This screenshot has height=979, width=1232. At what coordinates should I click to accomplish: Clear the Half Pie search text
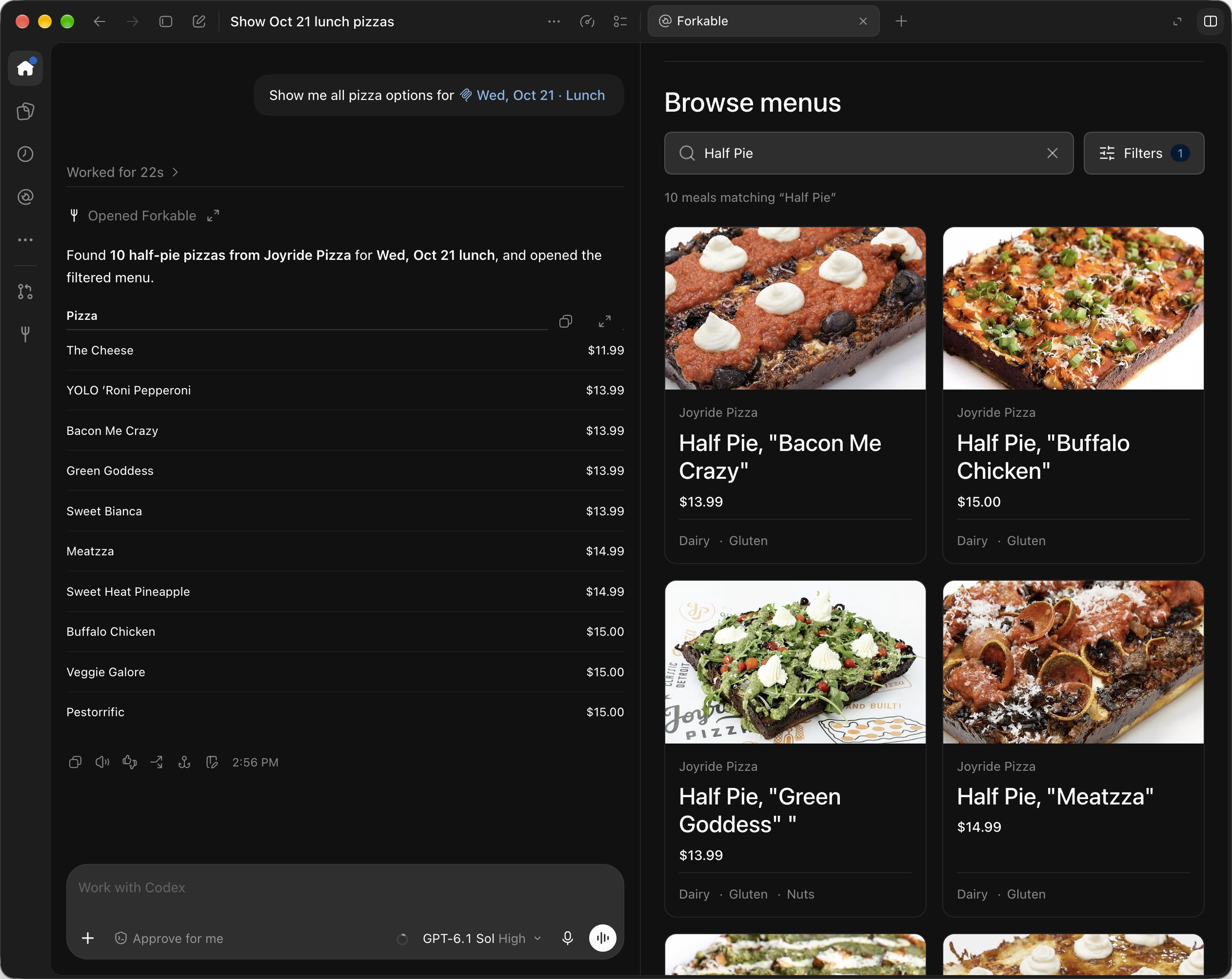[1052, 153]
